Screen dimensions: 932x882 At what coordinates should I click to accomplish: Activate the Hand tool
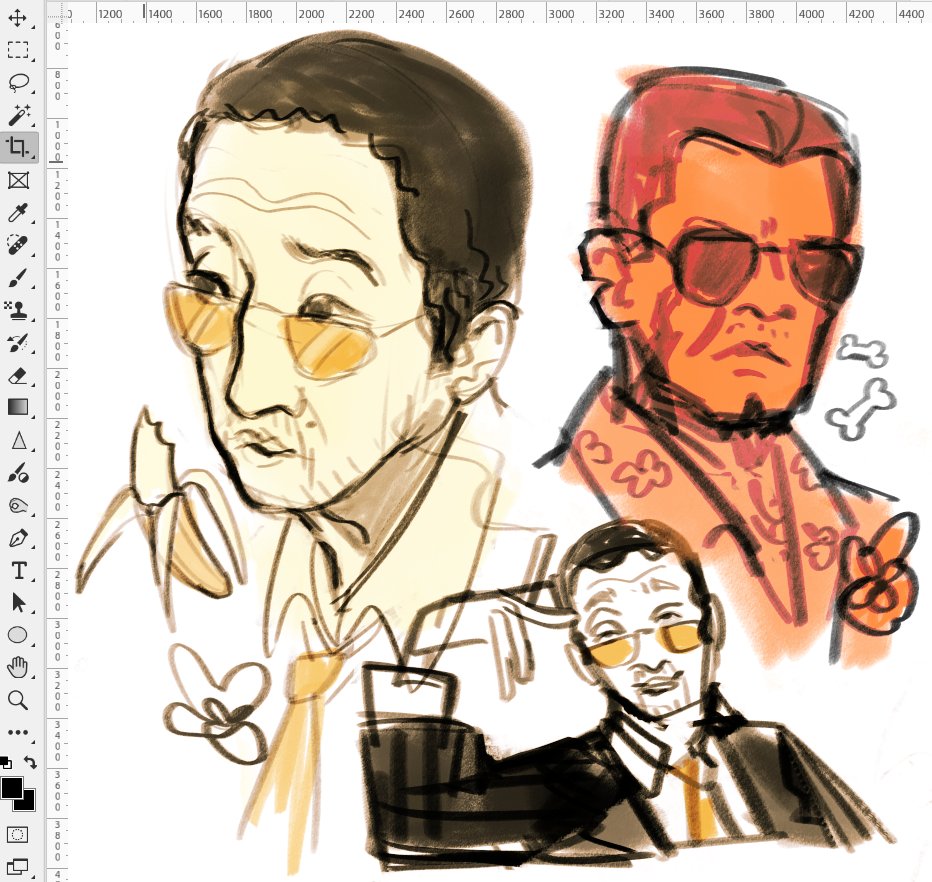pos(18,667)
